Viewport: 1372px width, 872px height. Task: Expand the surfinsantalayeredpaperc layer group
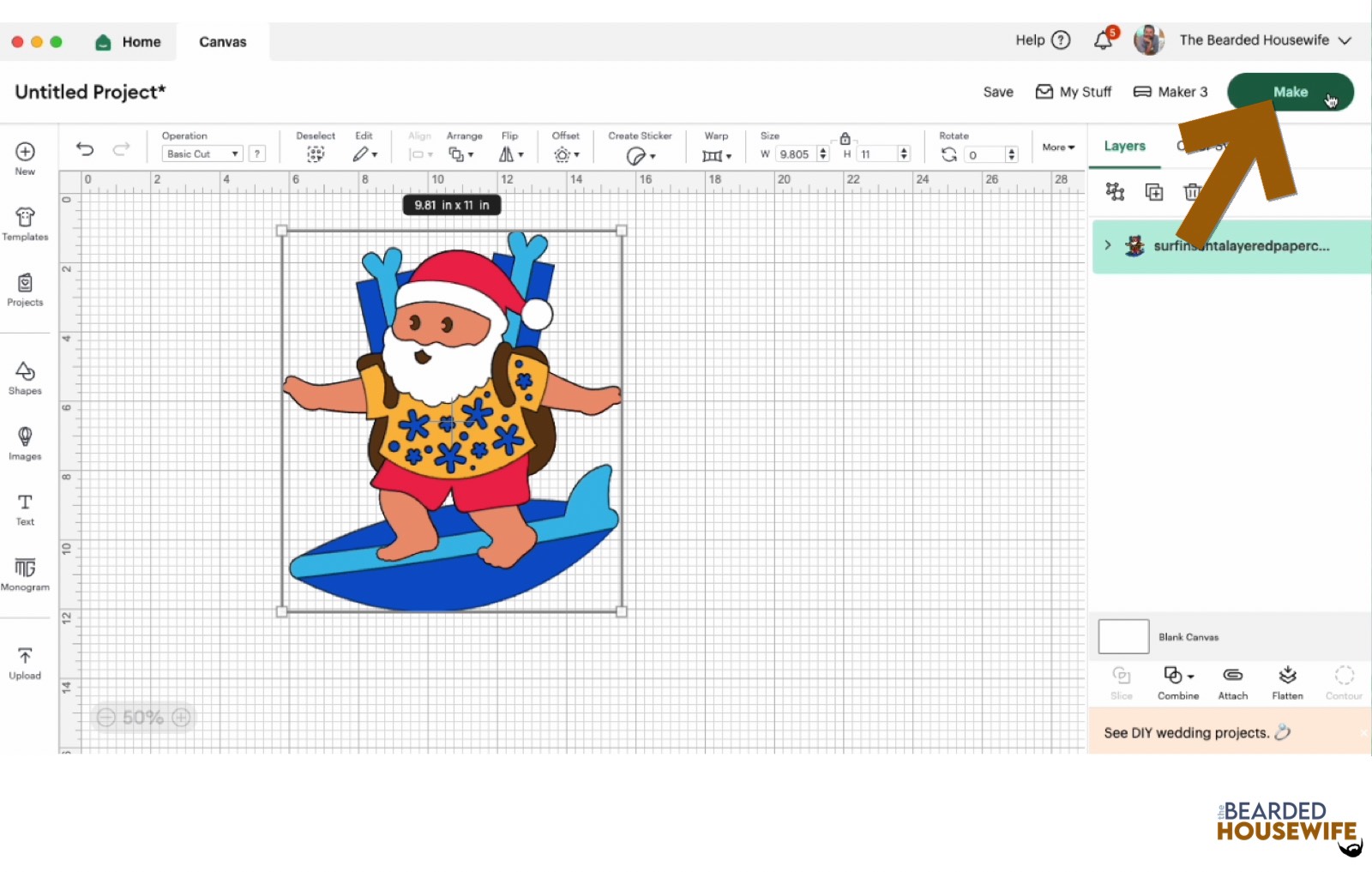(x=1108, y=245)
